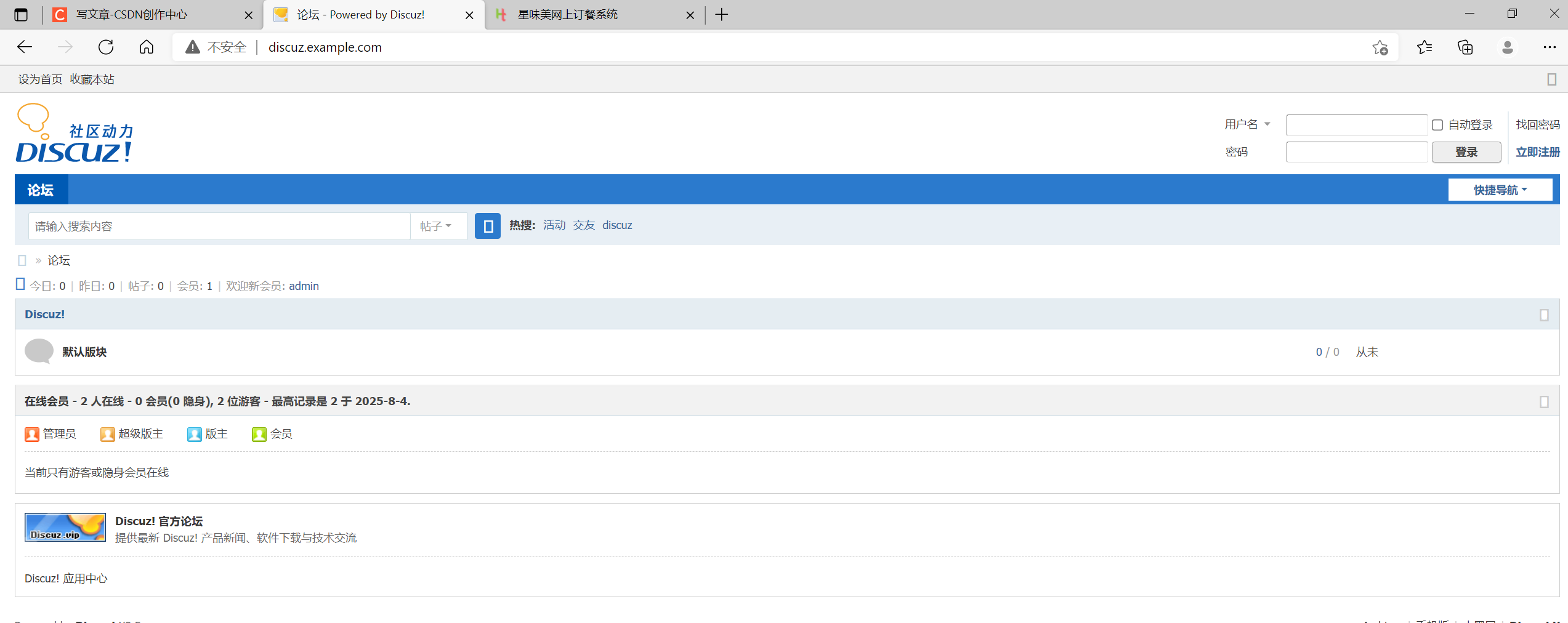The width and height of the screenshot is (1568, 623).
Task: Focus the username input field
Action: click(x=1357, y=125)
